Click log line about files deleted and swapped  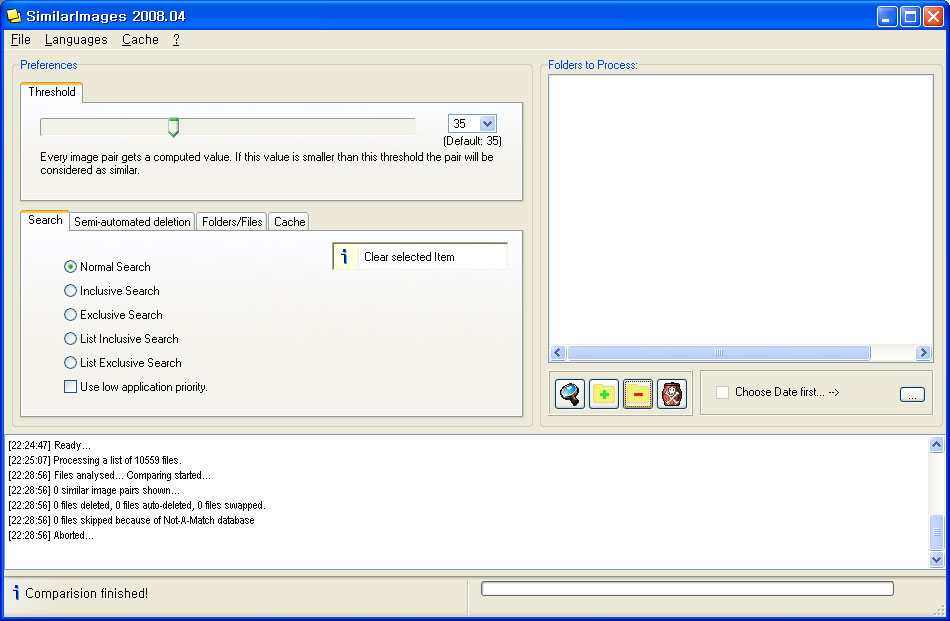coord(136,505)
